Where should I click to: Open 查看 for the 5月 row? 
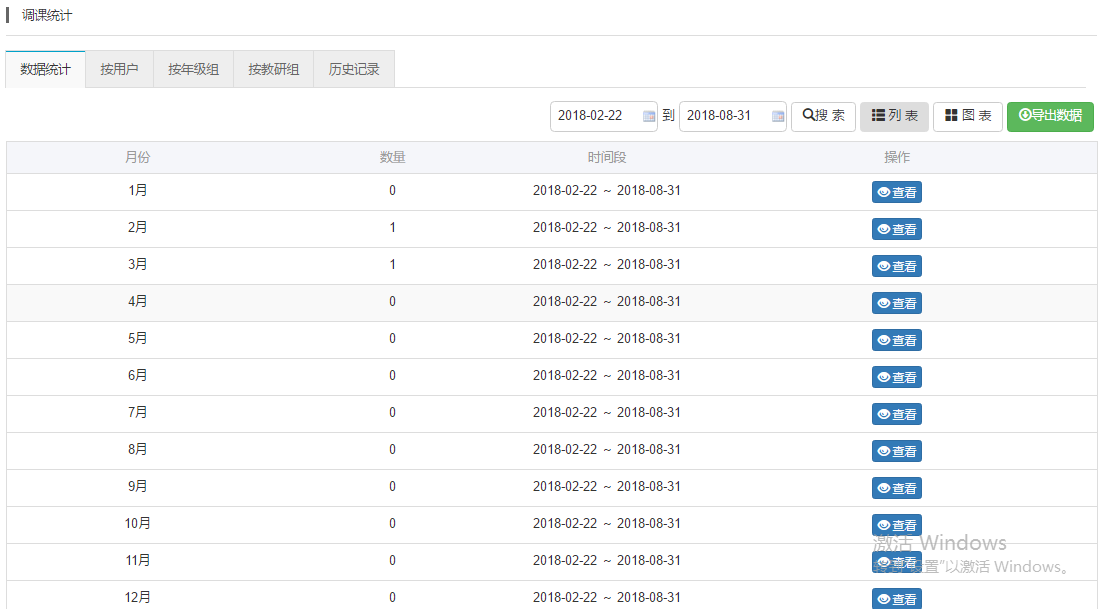click(896, 340)
